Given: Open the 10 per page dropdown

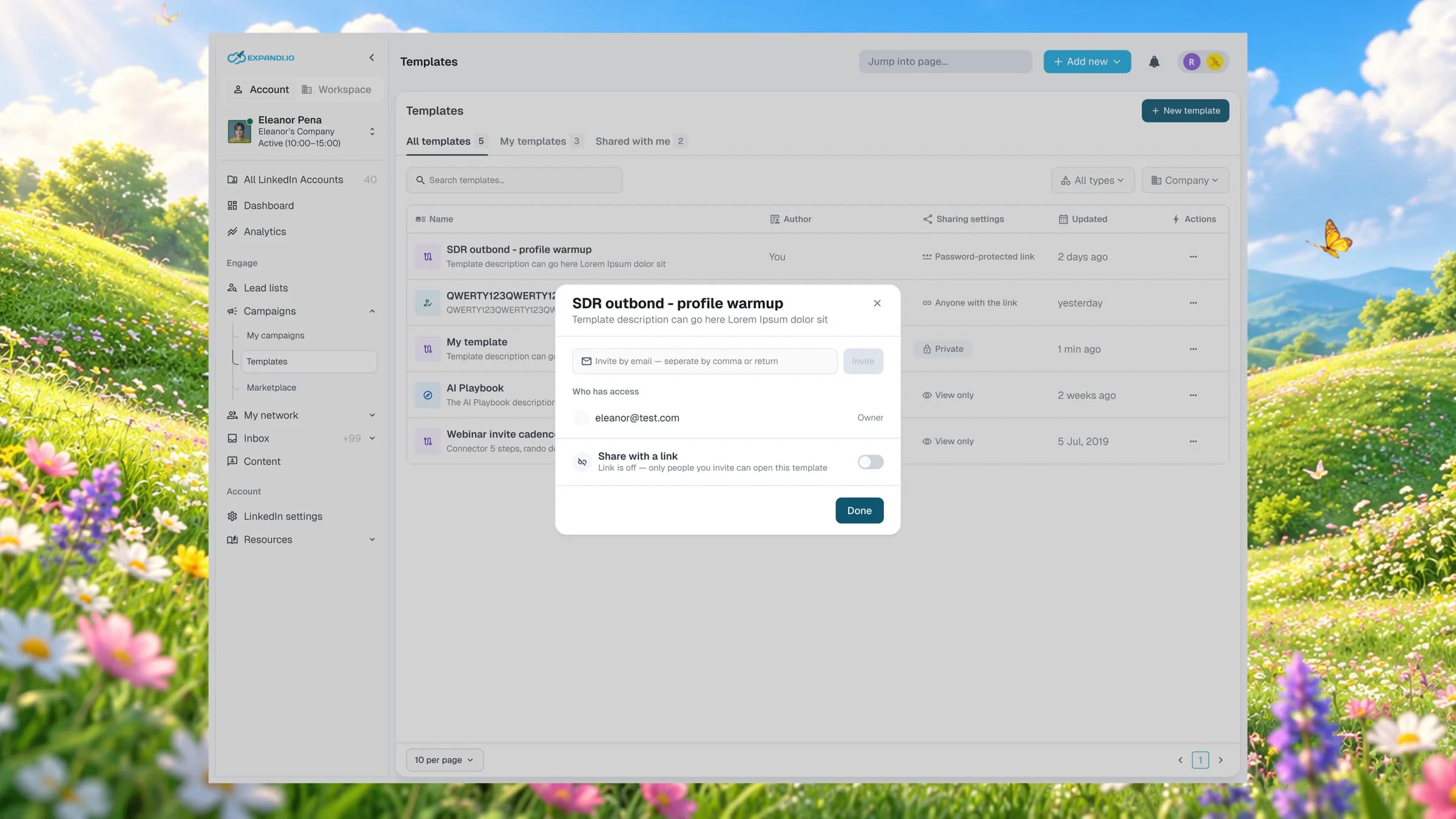Looking at the screenshot, I should (x=444, y=760).
